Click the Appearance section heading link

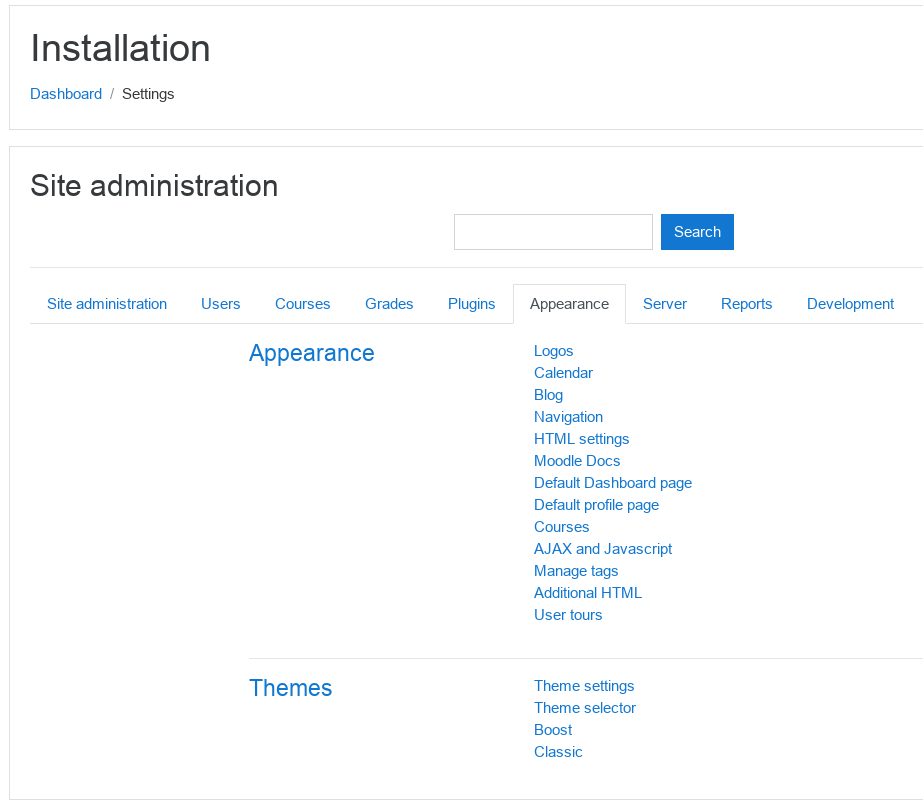click(x=311, y=353)
